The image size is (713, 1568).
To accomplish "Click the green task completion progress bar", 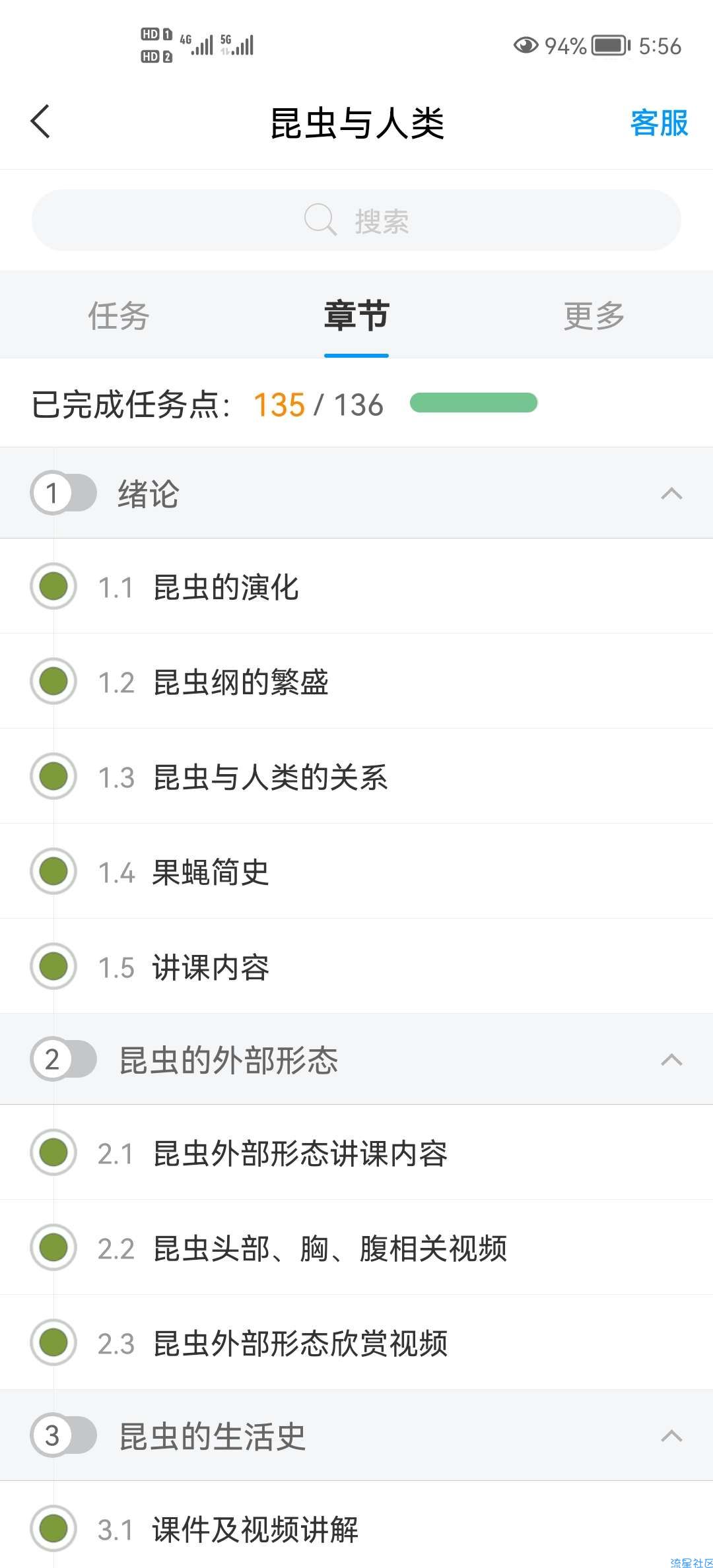I will point(473,403).
